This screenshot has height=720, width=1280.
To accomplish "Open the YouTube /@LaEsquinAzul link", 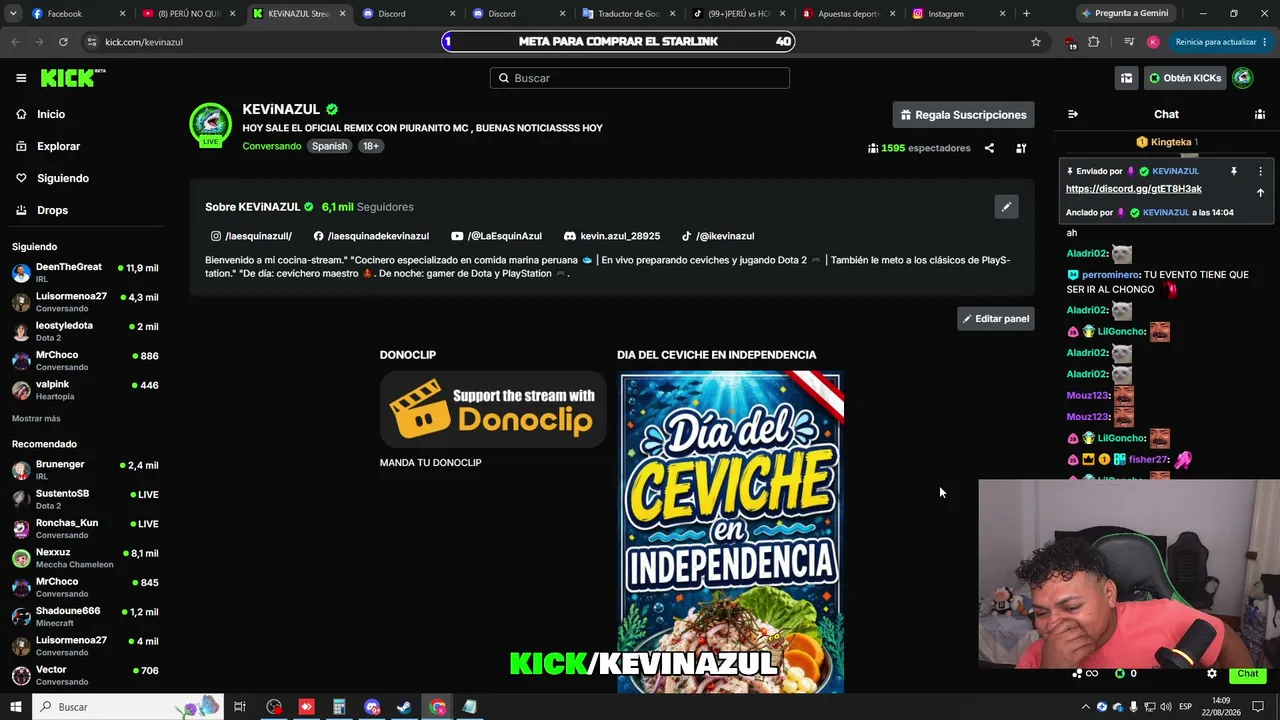I will [496, 236].
